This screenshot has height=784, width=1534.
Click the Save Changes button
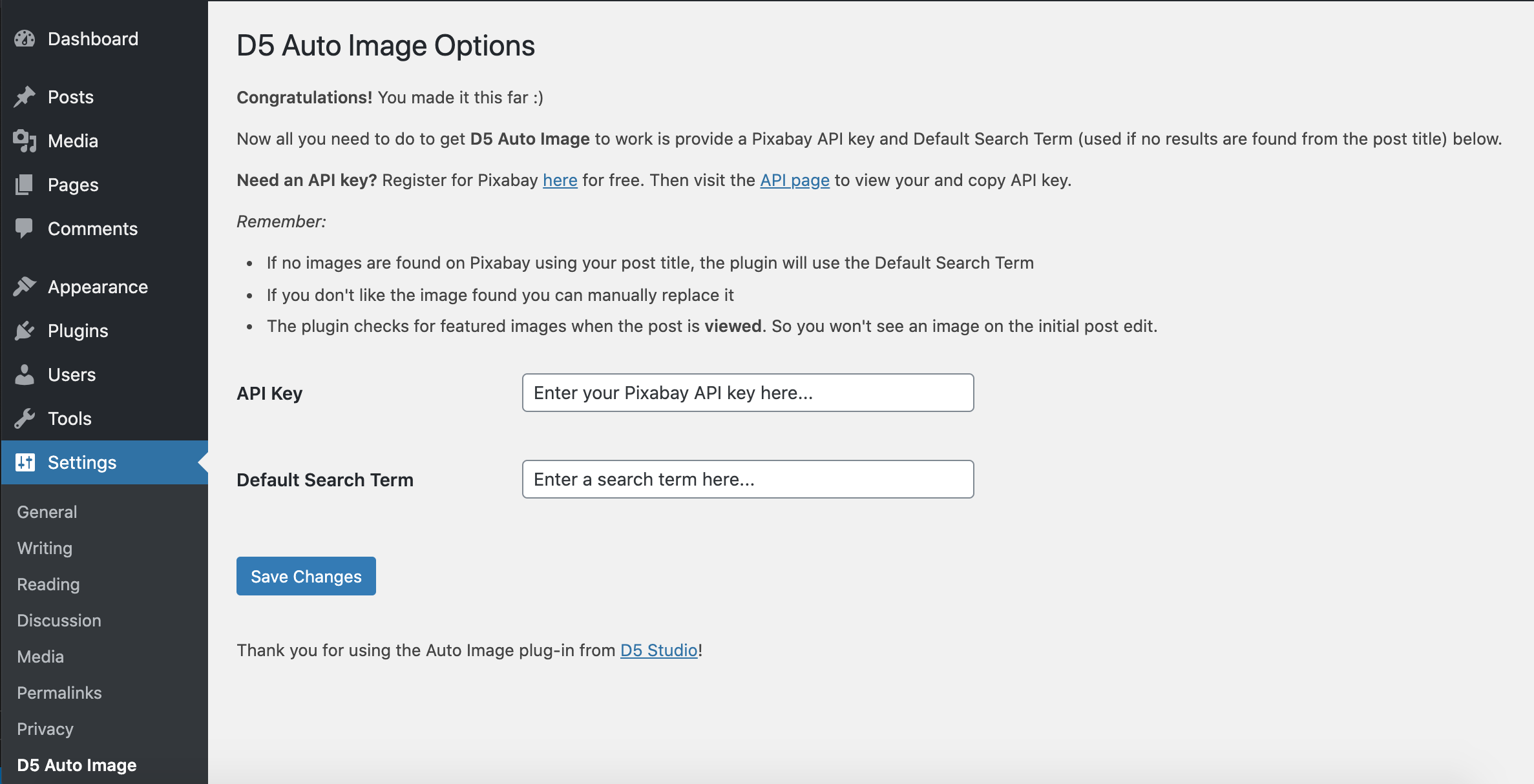coord(306,576)
